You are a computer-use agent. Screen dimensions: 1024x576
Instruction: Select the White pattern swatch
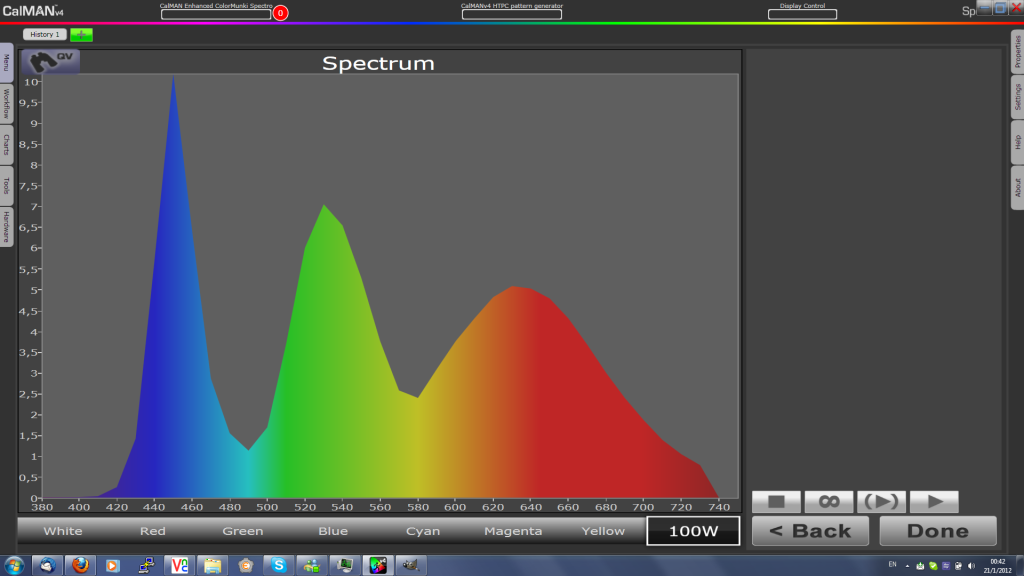pyautogui.click(x=62, y=531)
